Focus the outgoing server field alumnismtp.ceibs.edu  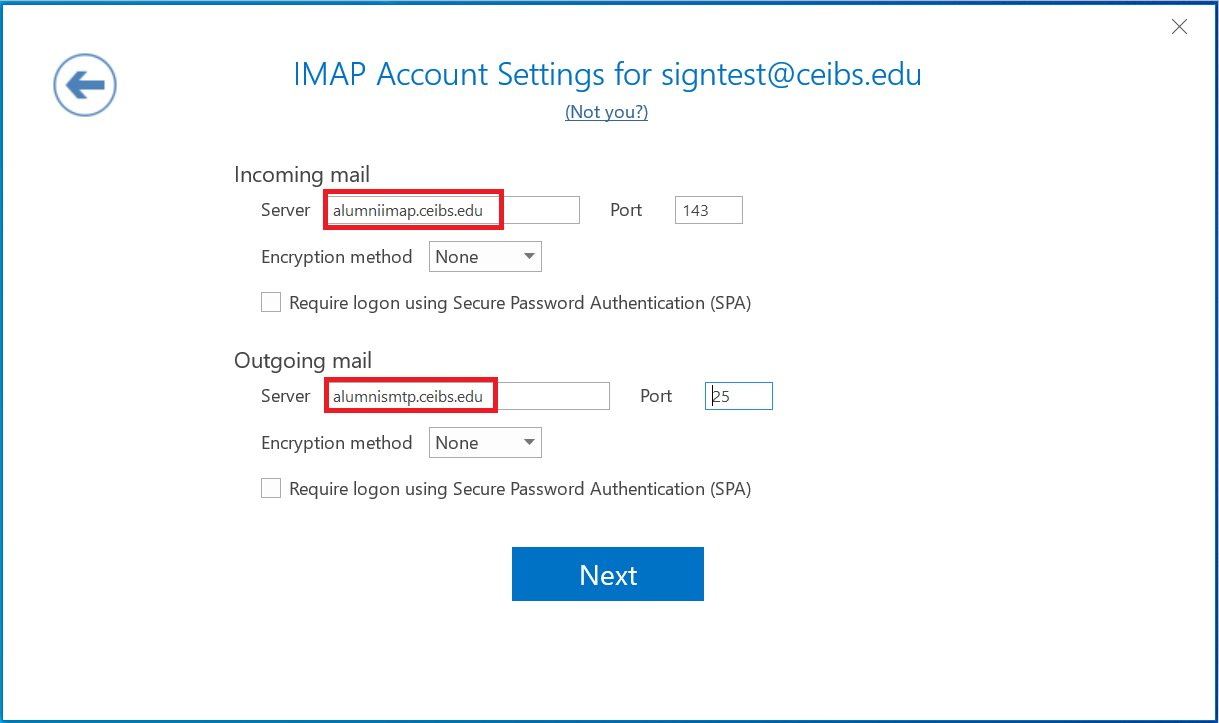(x=468, y=396)
